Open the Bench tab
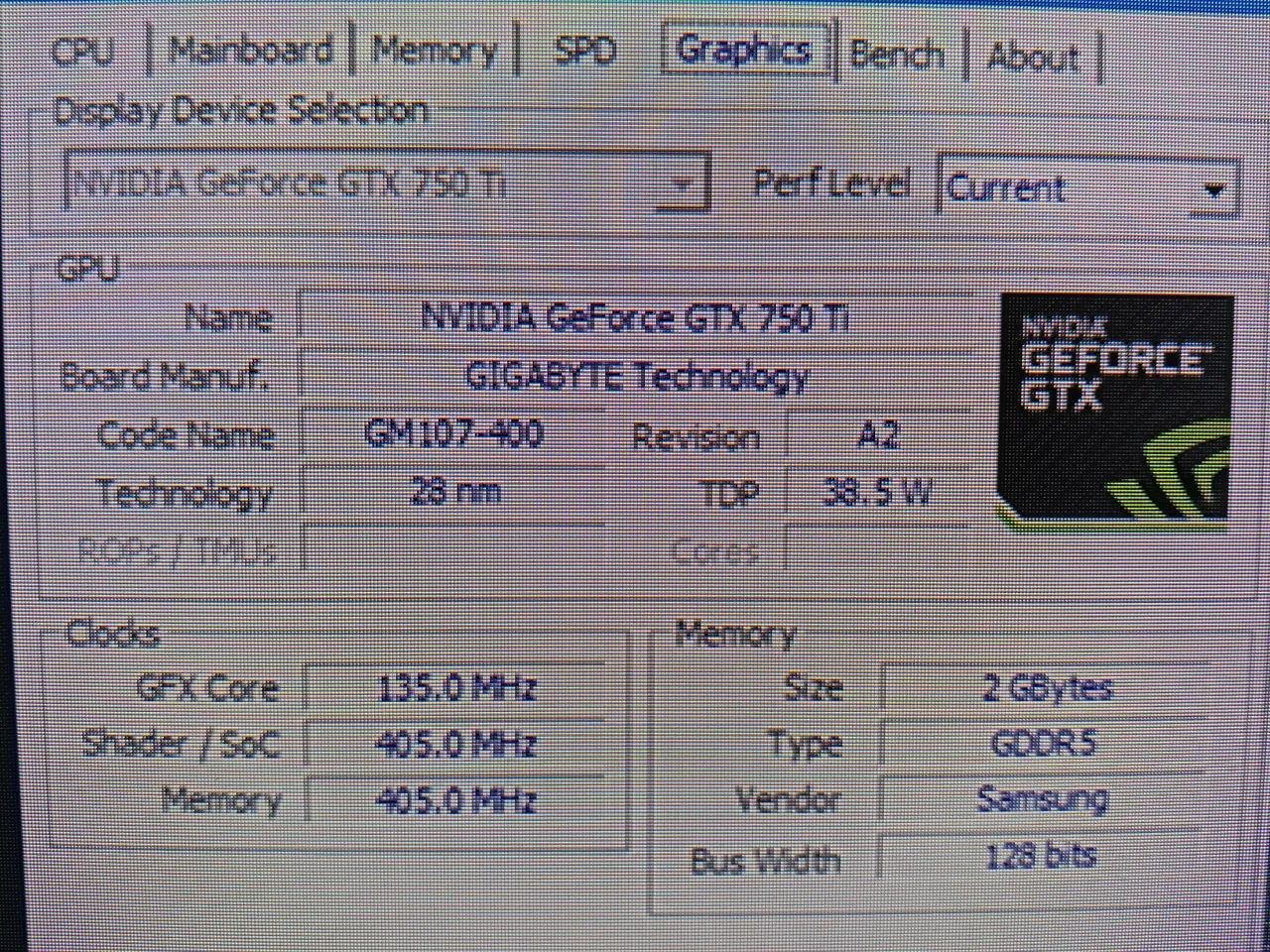This screenshot has width=1270, height=952. click(897, 53)
